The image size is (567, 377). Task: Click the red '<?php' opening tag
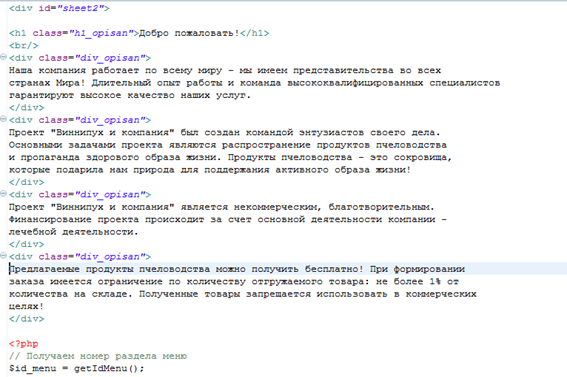(x=24, y=344)
